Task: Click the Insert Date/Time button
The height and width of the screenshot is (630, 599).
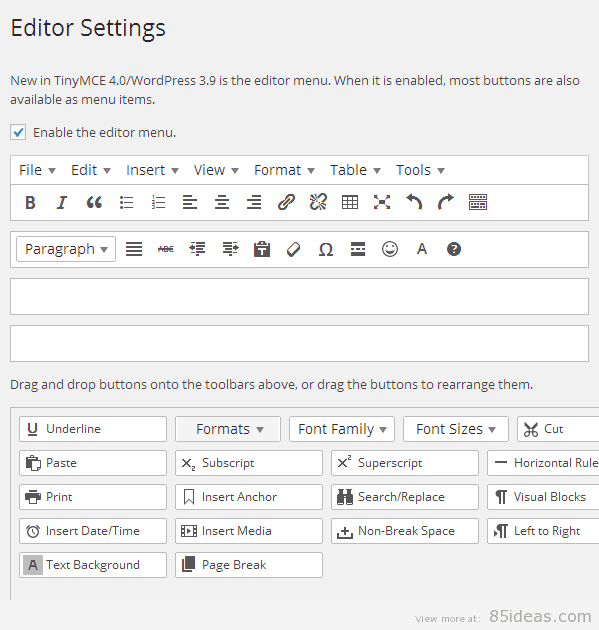Action: 93,531
